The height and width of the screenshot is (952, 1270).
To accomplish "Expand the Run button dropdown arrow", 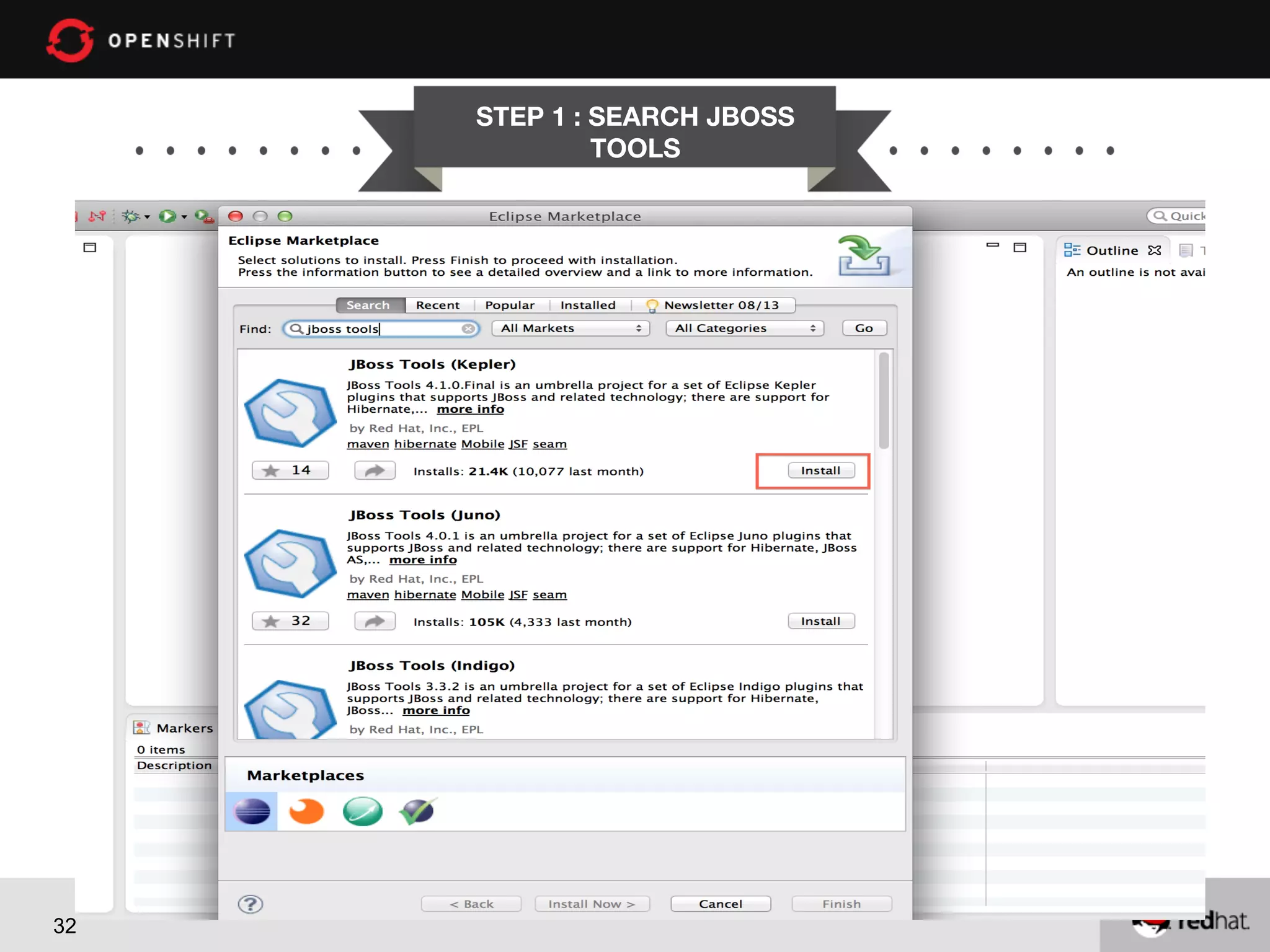I will click(184, 217).
